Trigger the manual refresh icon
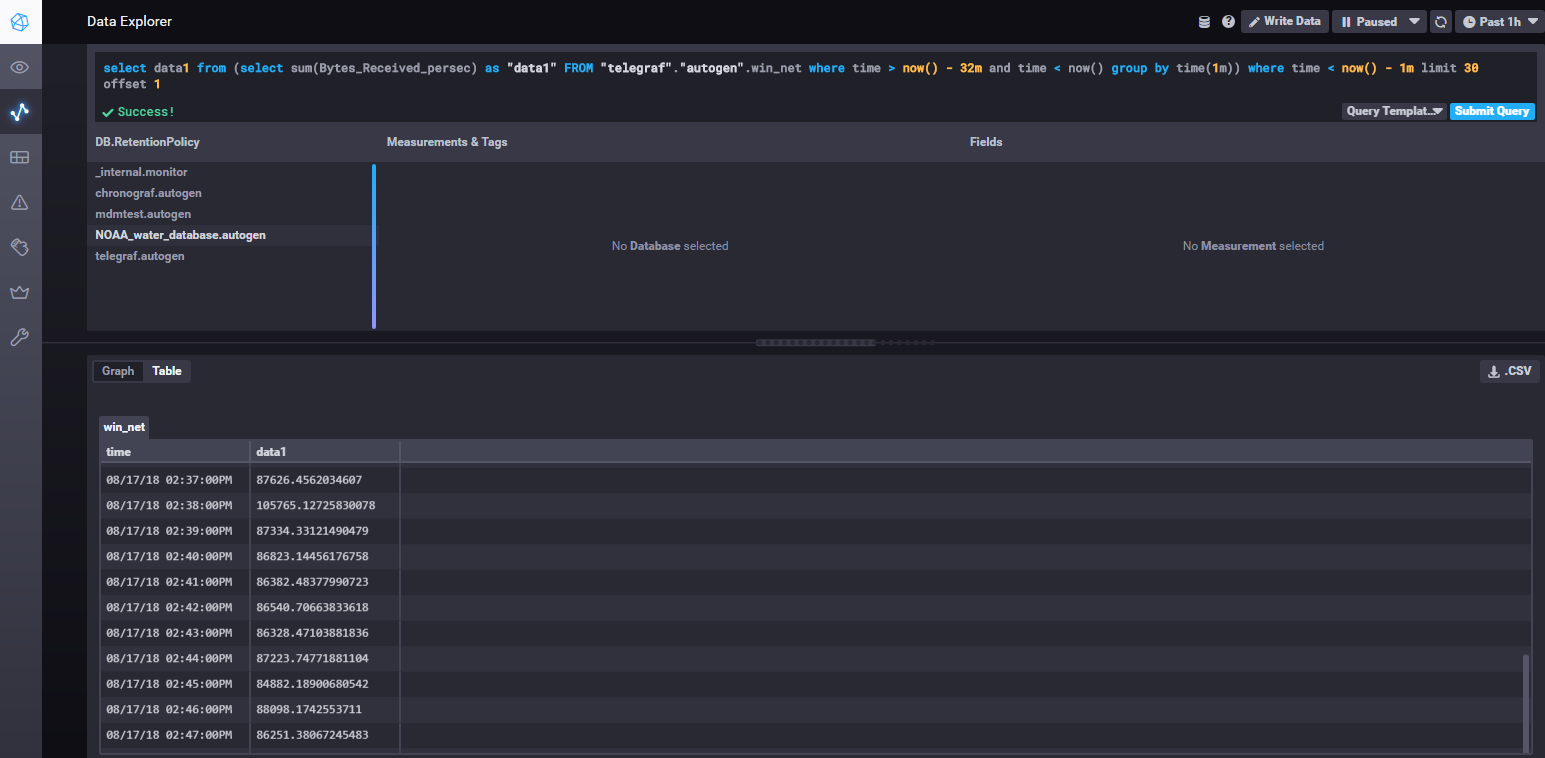 point(1441,20)
